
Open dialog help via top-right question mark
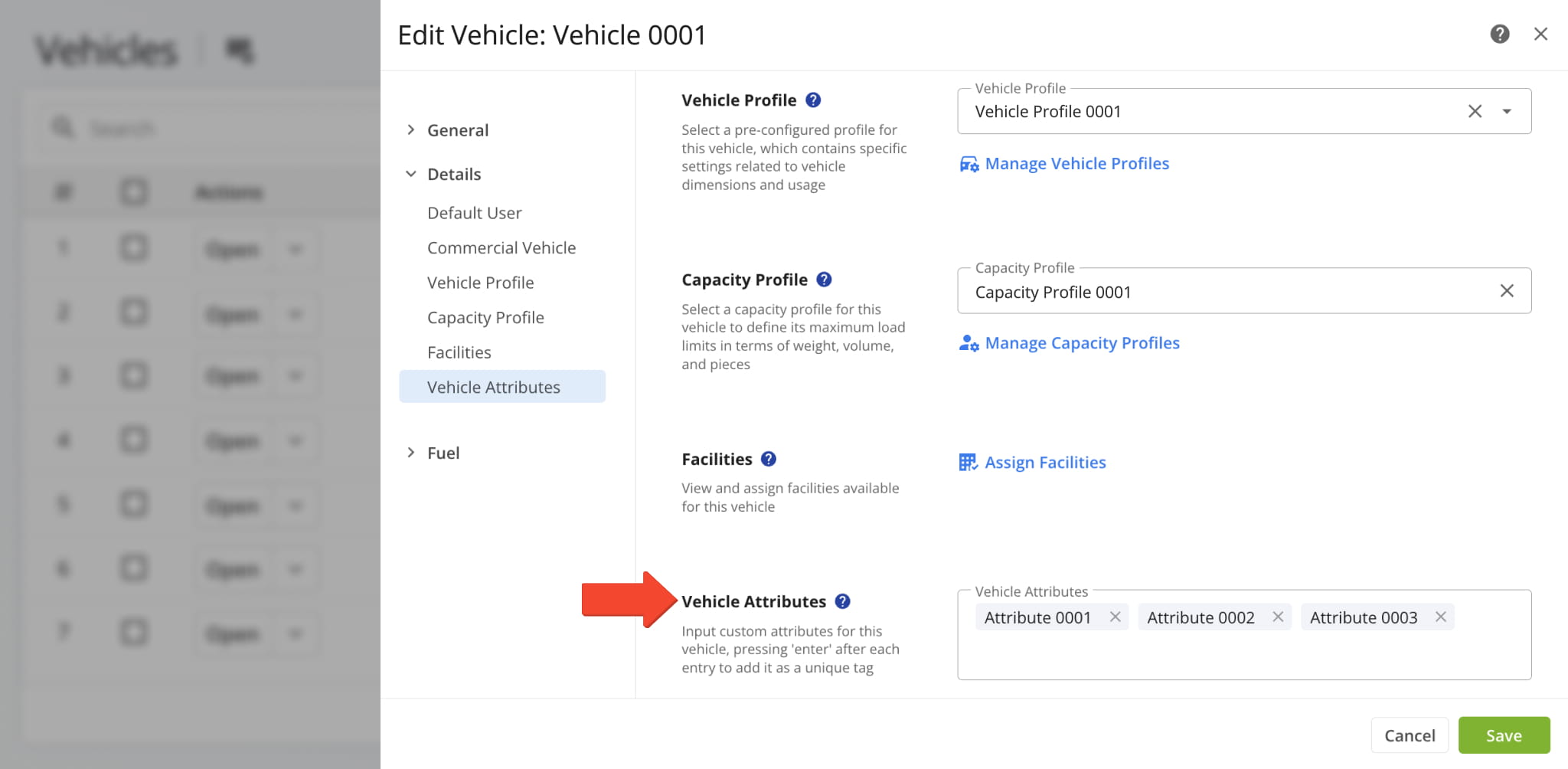pos(1499,34)
